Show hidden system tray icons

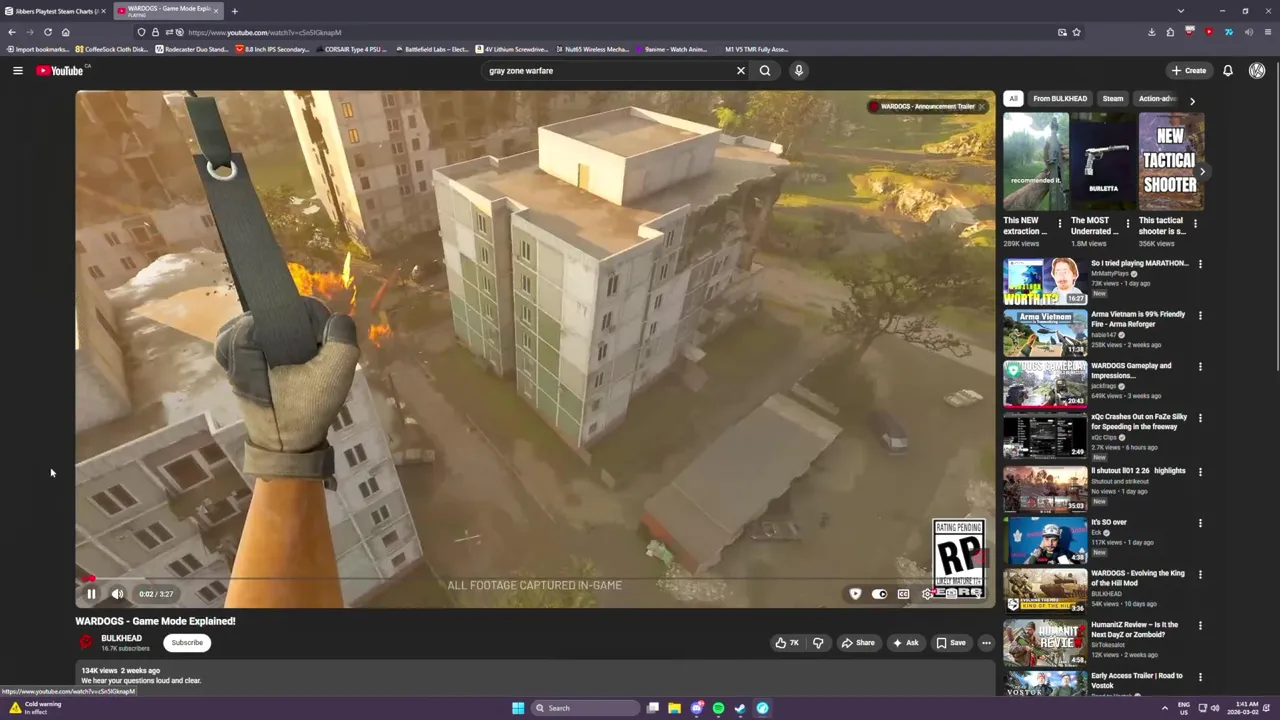pos(1164,708)
